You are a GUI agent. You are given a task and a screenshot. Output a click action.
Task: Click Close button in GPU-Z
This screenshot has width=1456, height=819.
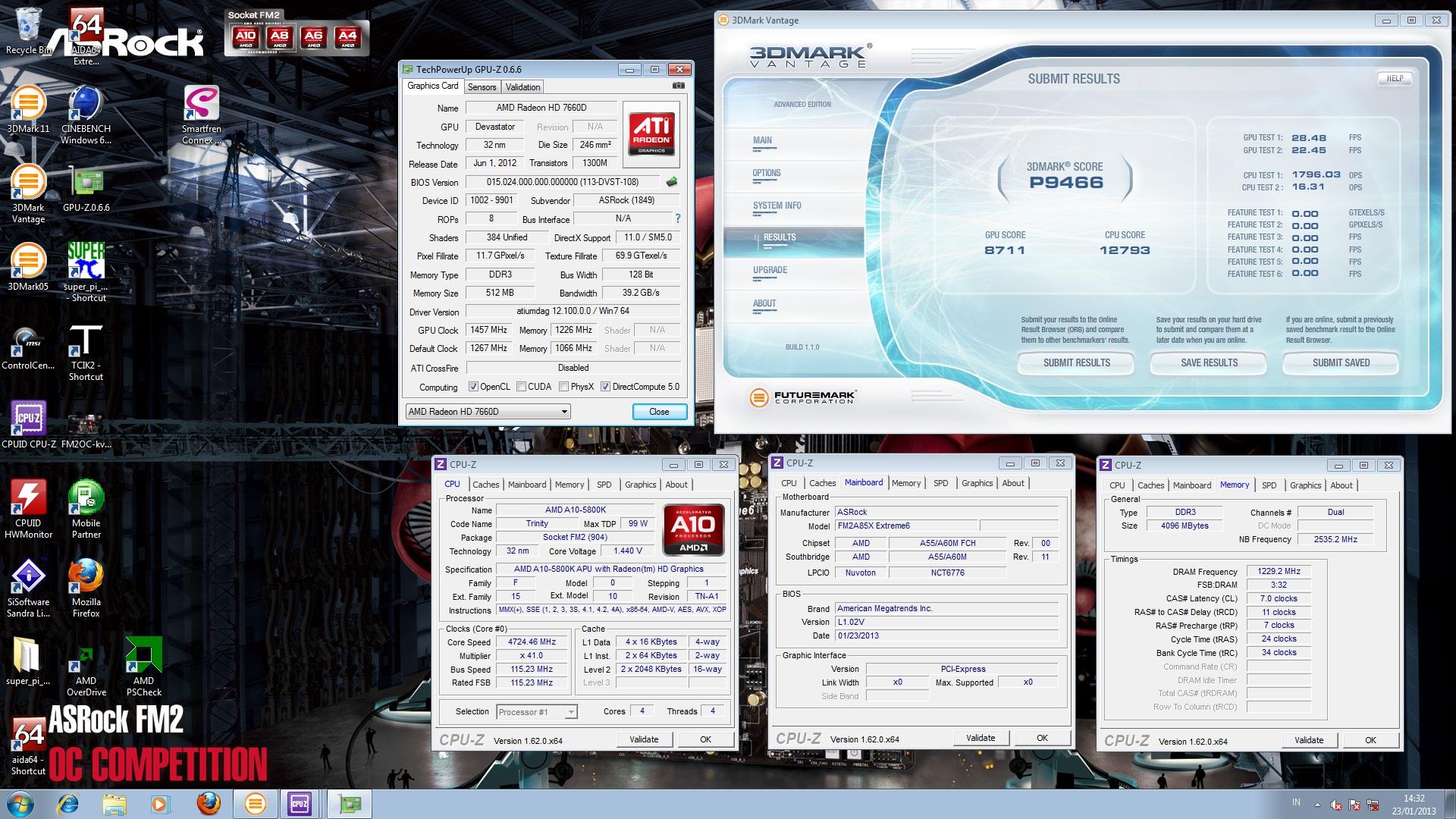click(x=659, y=412)
